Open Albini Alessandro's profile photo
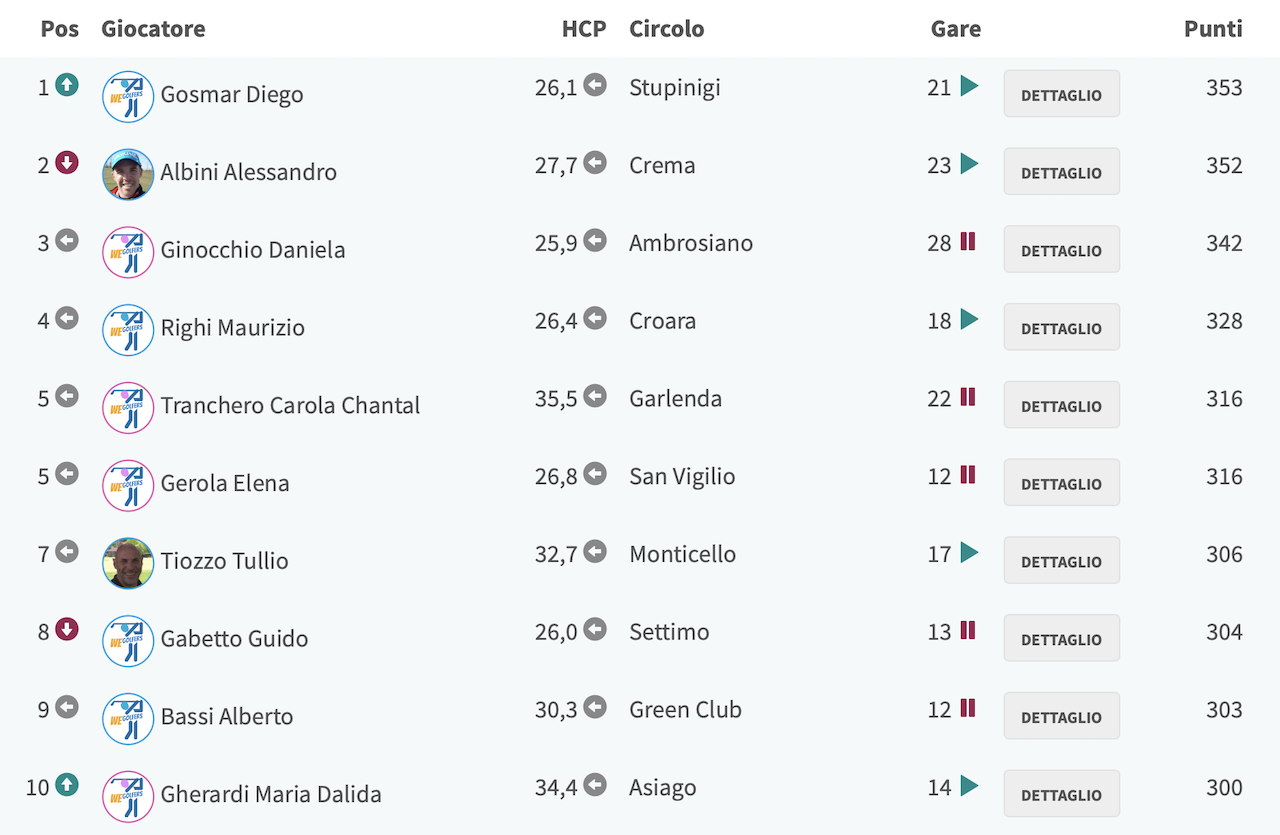1280x835 pixels. pos(128,174)
